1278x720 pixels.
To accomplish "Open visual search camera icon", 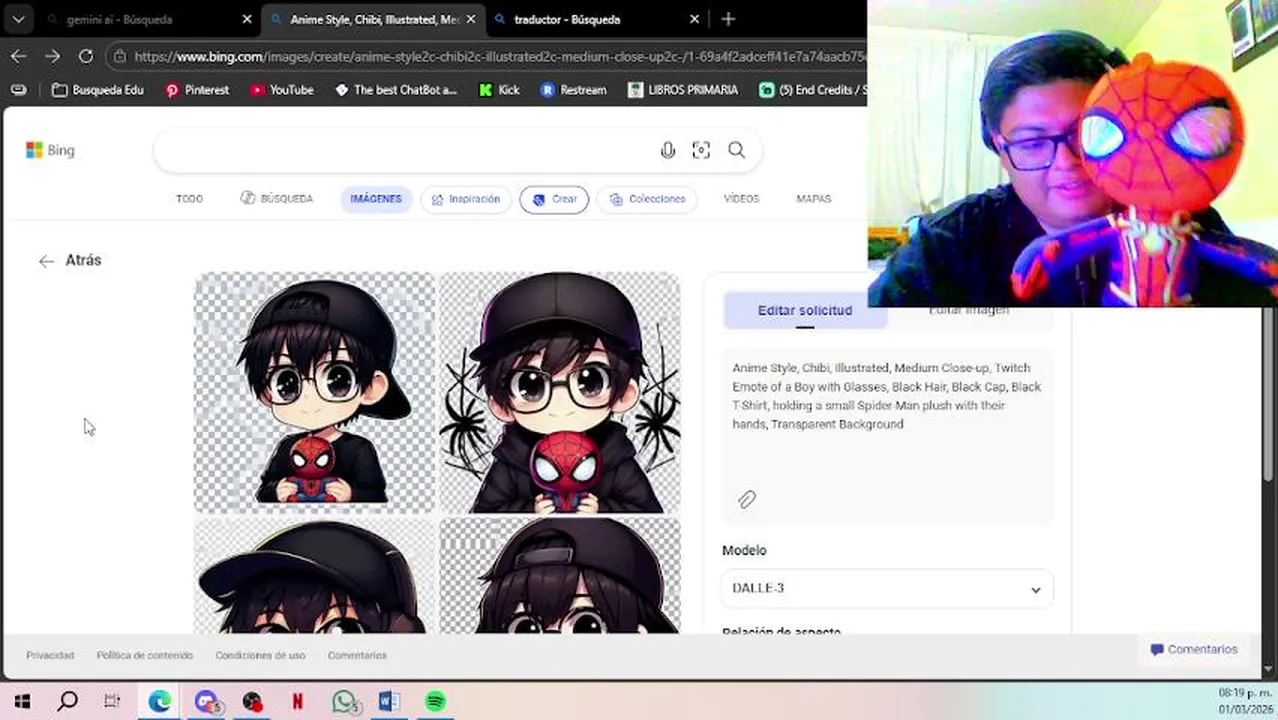I will pyautogui.click(x=701, y=150).
